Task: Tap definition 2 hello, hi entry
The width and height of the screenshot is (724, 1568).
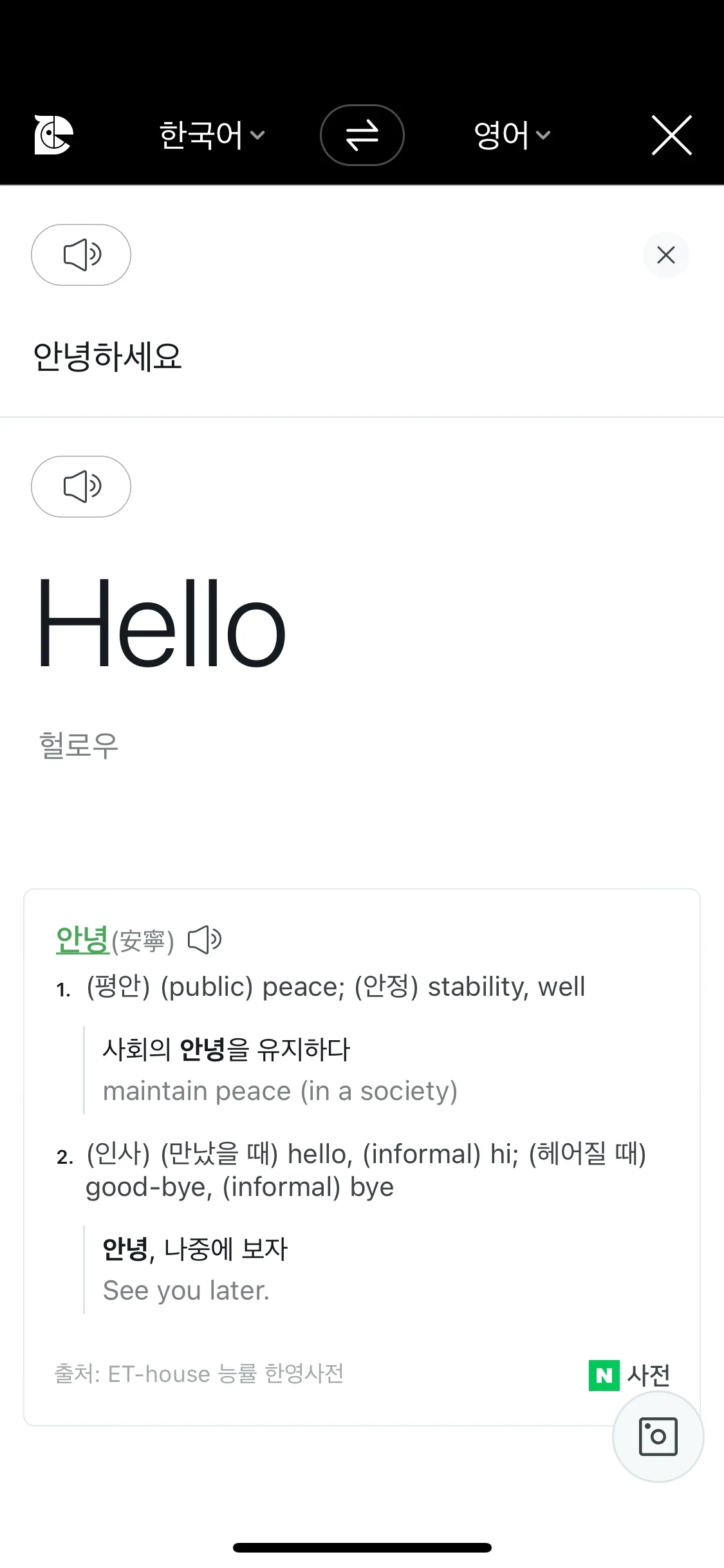Action: pyautogui.click(x=366, y=1170)
